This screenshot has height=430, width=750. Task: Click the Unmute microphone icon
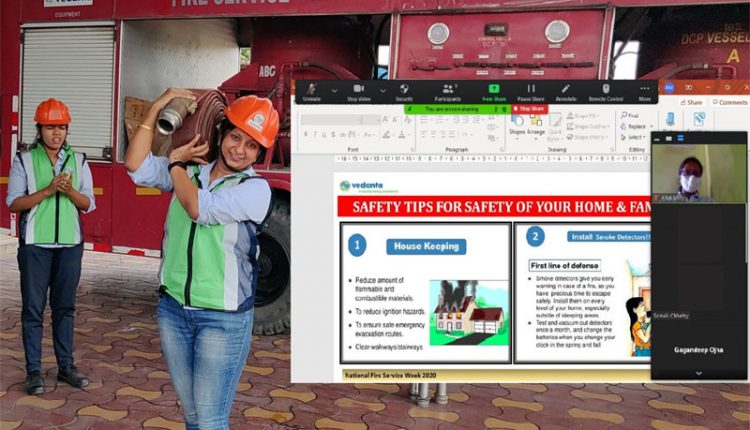tap(311, 90)
